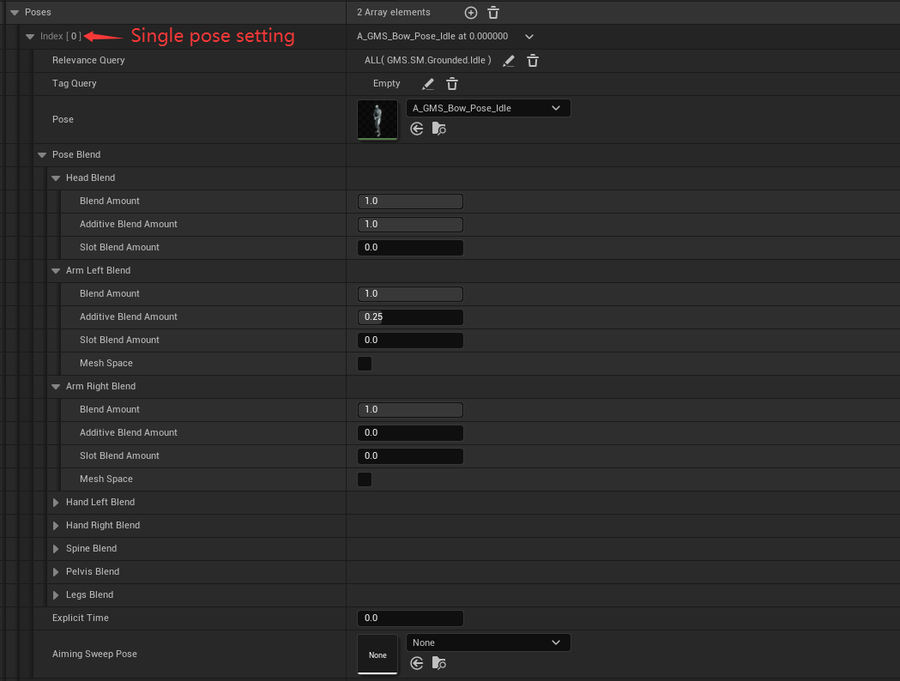Select the Tag Query property label
The image size is (900, 681).
[75, 83]
